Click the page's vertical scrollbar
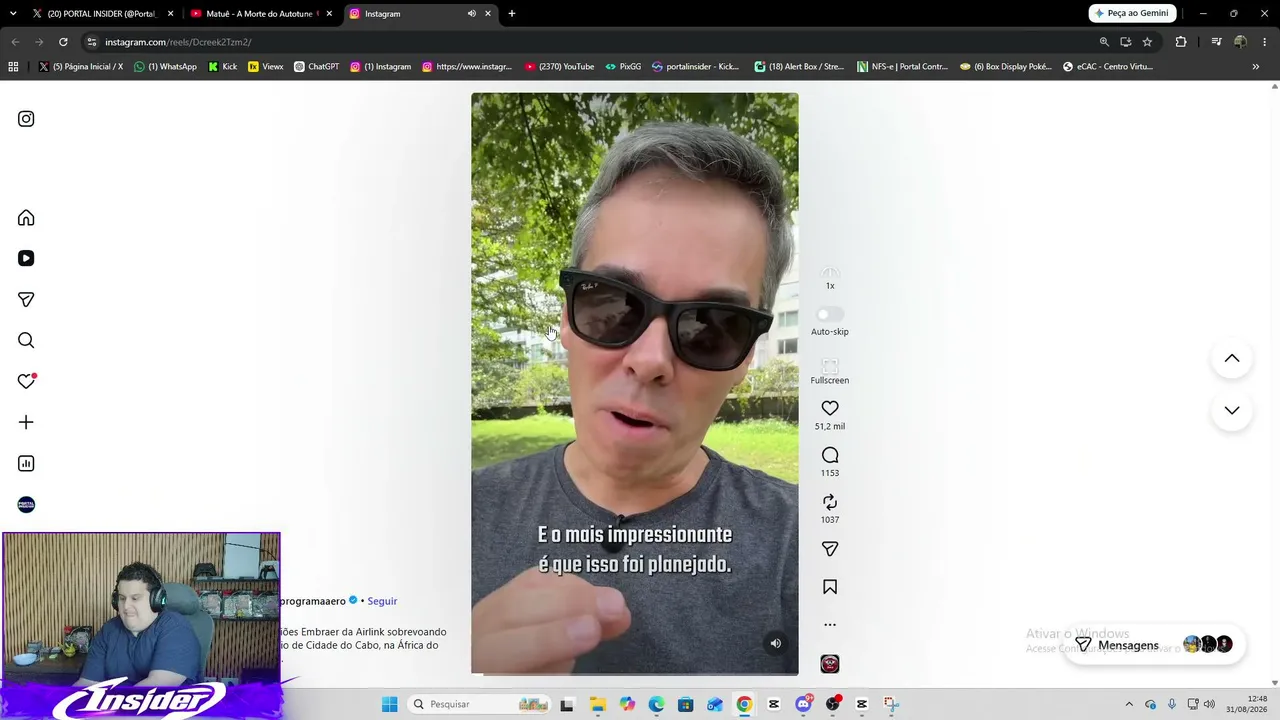The image size is (1280, 720). click(x=1275, y=383)
